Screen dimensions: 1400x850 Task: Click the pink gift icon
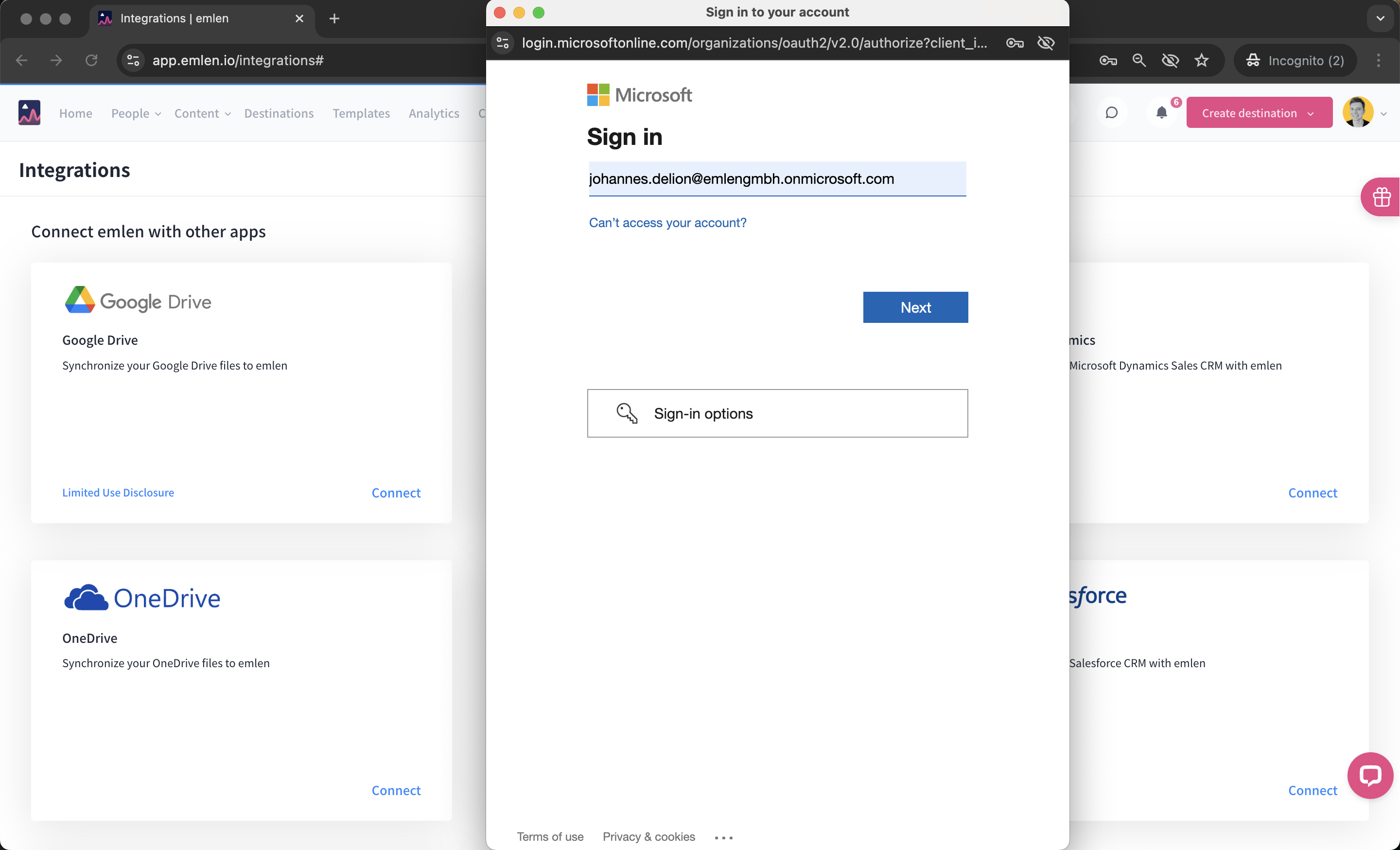(x=1381, y=197)
